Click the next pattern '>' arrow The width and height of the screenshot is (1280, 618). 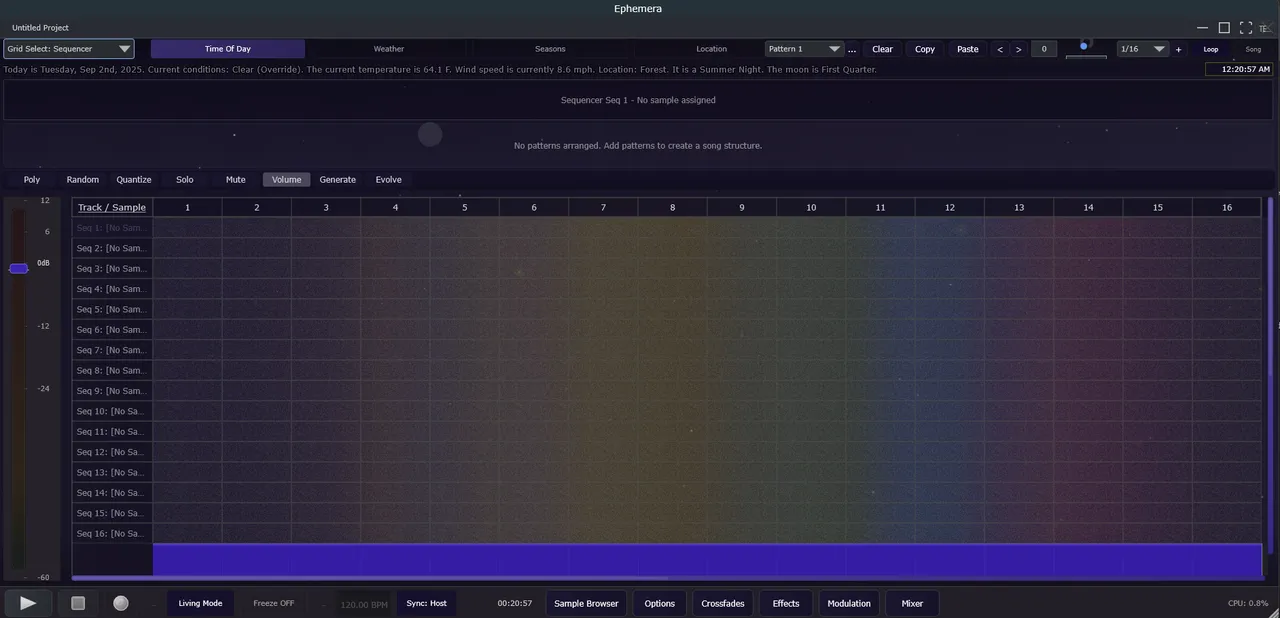(1019, 49)
